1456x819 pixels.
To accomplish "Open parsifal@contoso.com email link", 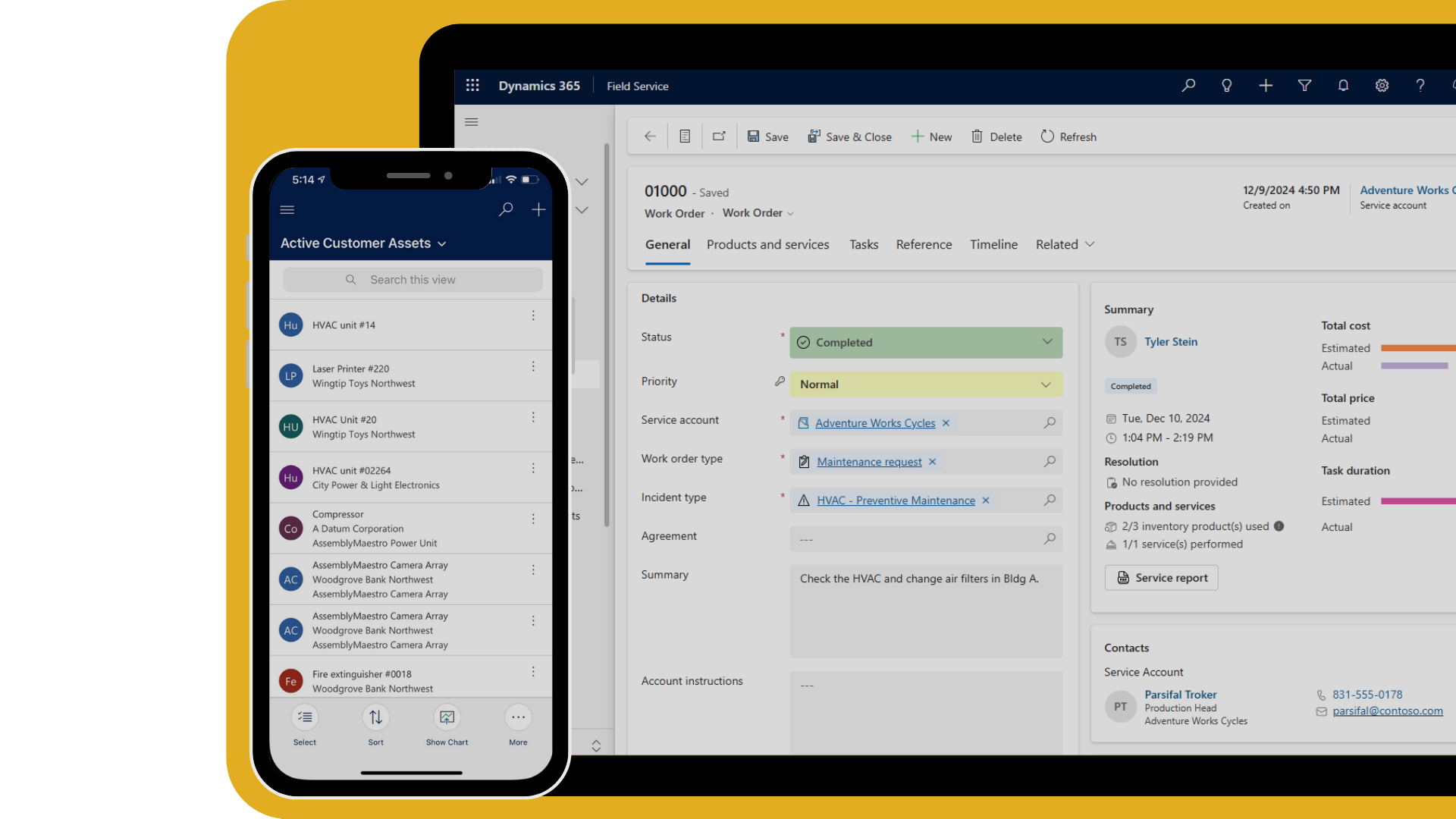I will coord(1388,711).
